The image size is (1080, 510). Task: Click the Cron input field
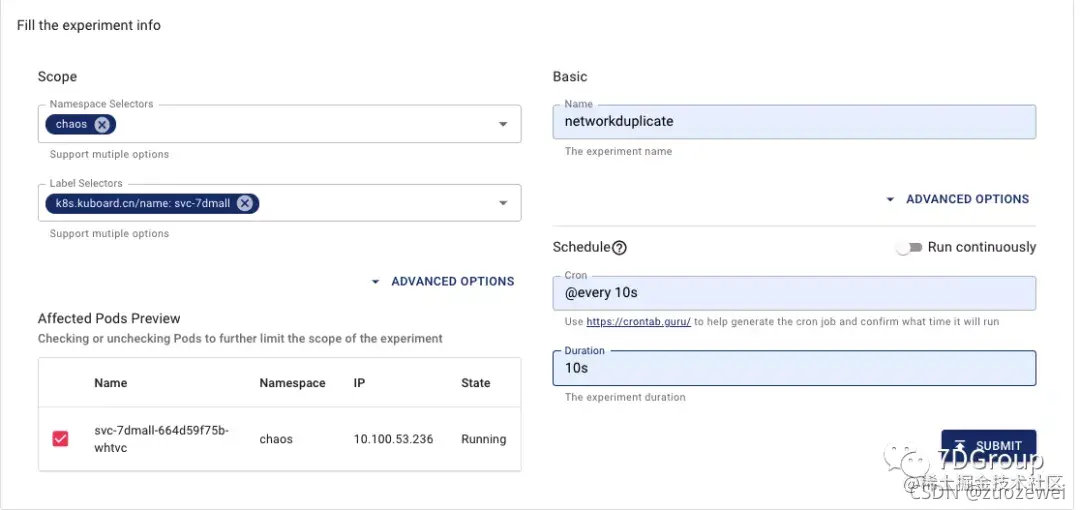tap(793, 293)
